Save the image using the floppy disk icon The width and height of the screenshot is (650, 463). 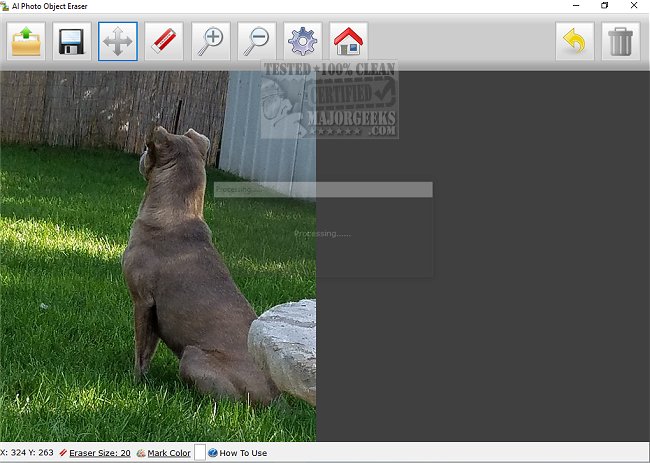coord(72,41)
